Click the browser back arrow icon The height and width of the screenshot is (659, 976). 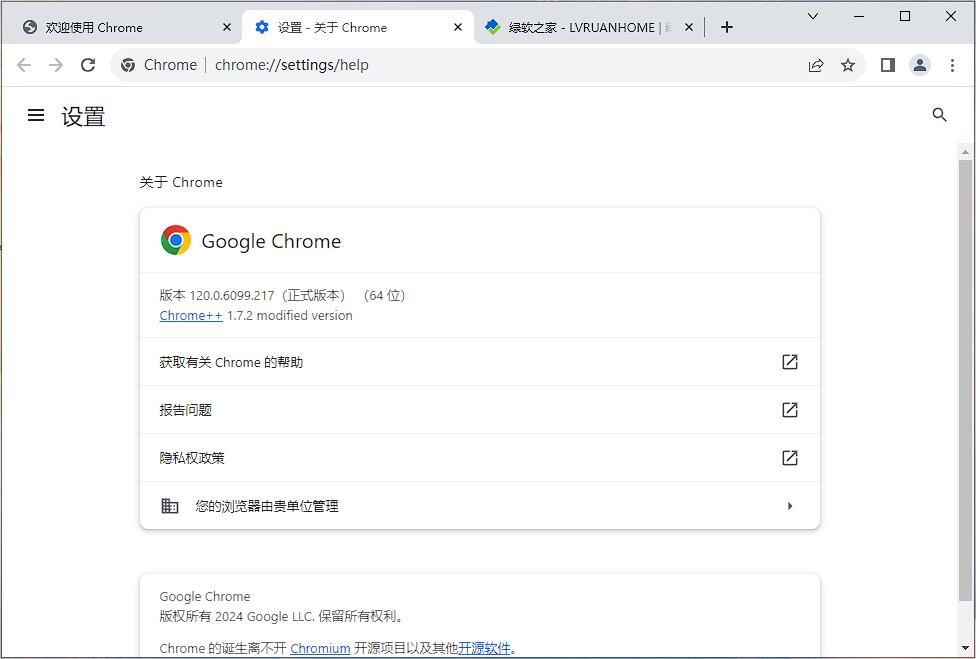pyautogui.click(x=24, y=65)
